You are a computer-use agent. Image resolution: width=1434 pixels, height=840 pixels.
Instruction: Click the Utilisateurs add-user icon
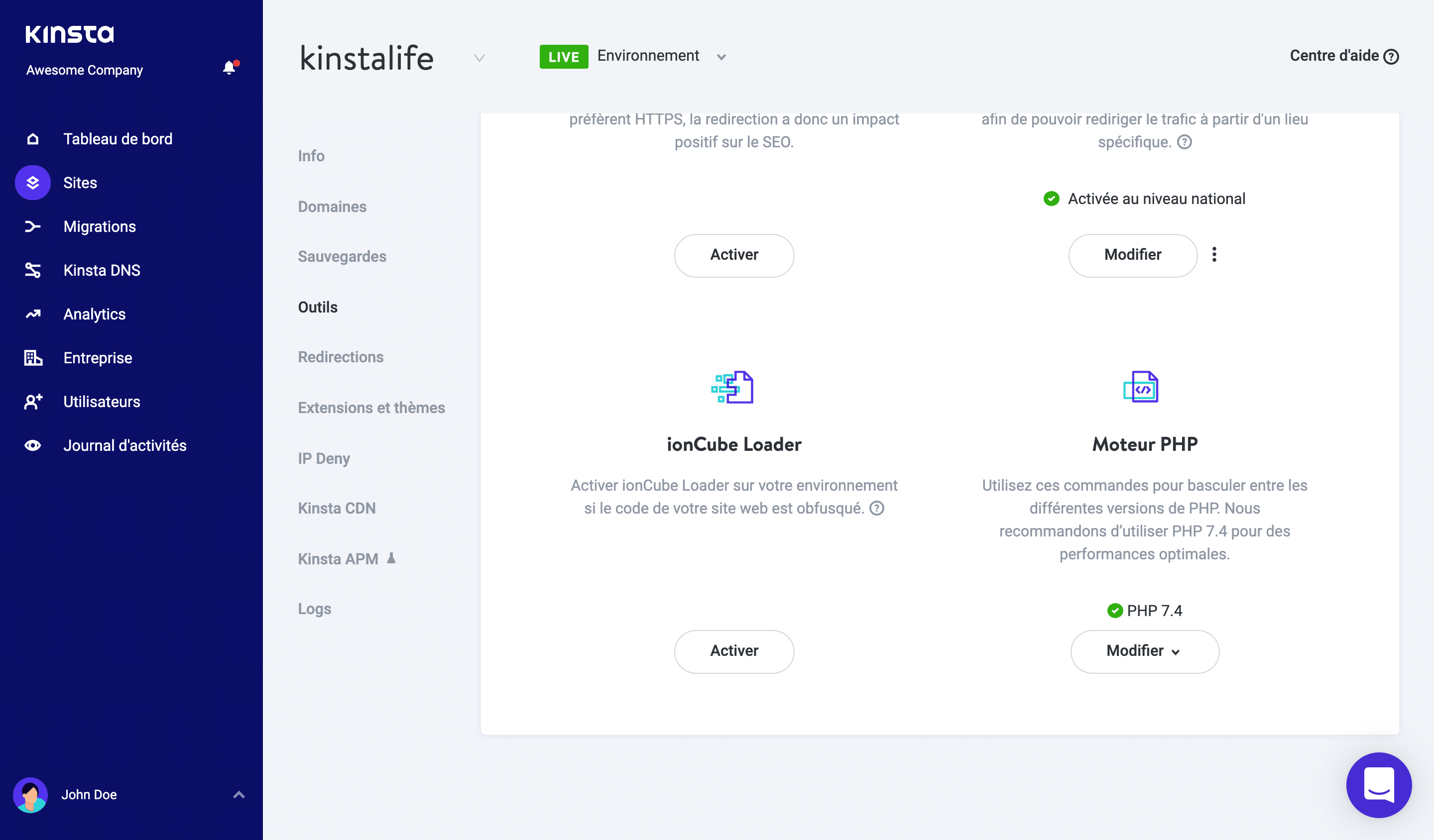[x=32, y=402]
